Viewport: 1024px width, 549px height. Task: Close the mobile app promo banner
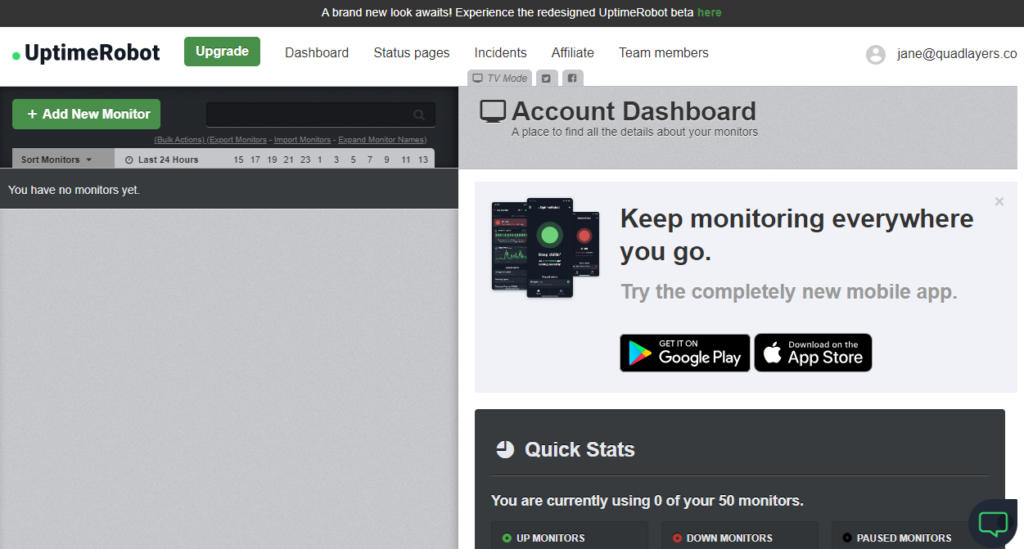click(999, 202)
